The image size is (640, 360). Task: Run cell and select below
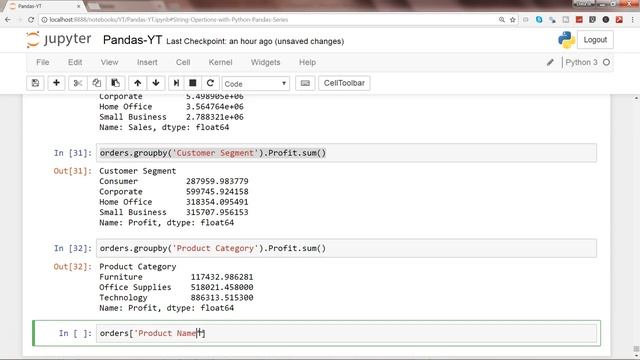(x=176, y=83)
